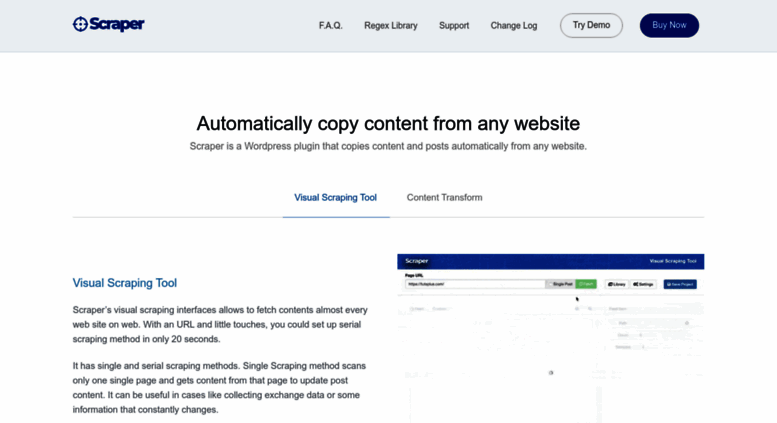
Task: Switch to the Content Transform tab
Action: 444,198
